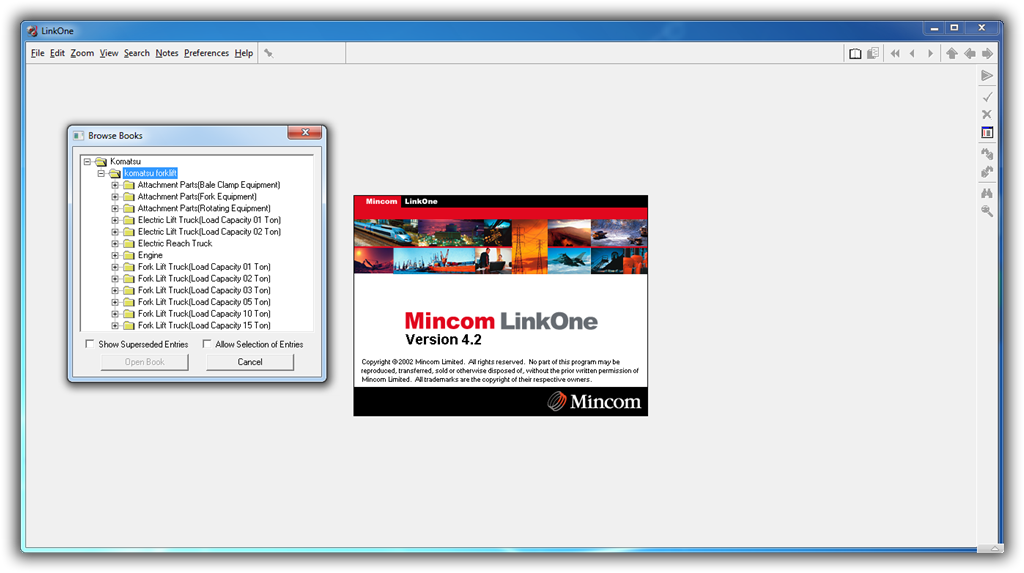This screenshot has width=1024, height=573.
Task: Select Fork Lift Truck(Load Capacity 15 Ton) row
Action: click(x=204, y=325)
